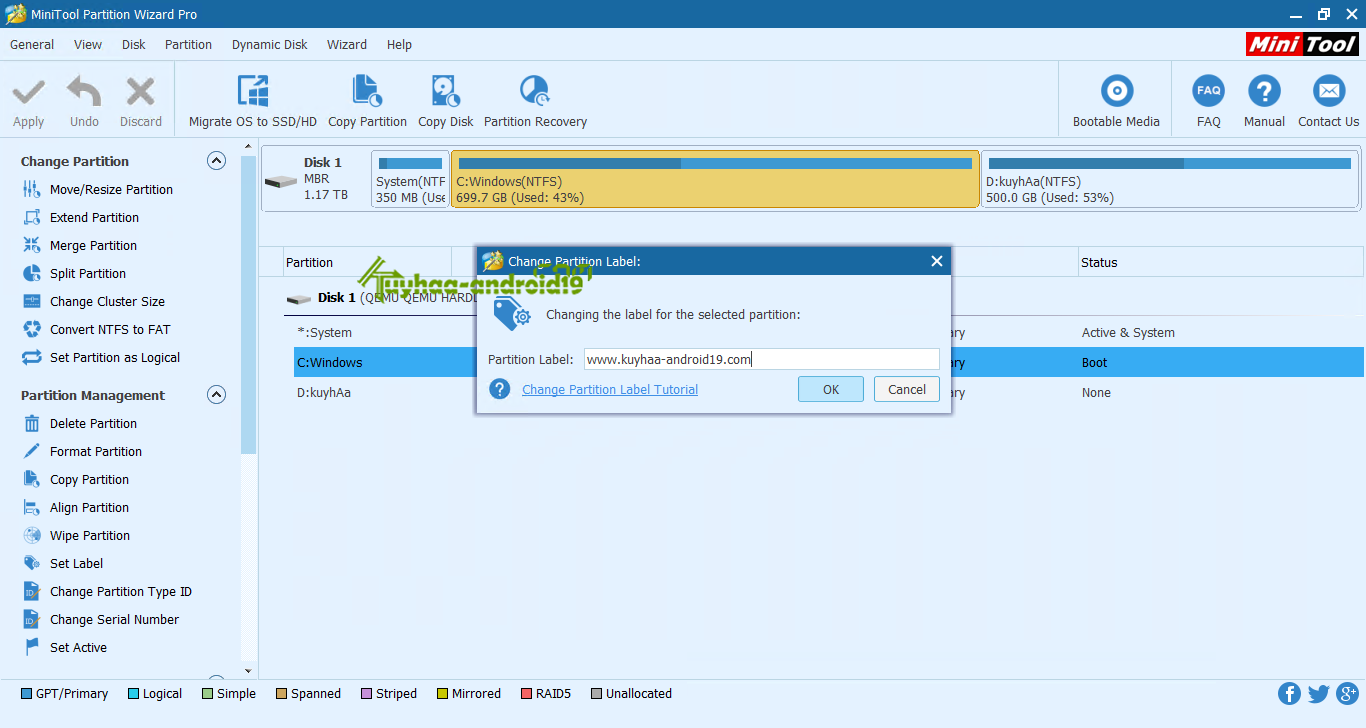
Task: Open the Dynamic Disk menu
Action: [x=270, y=44]
